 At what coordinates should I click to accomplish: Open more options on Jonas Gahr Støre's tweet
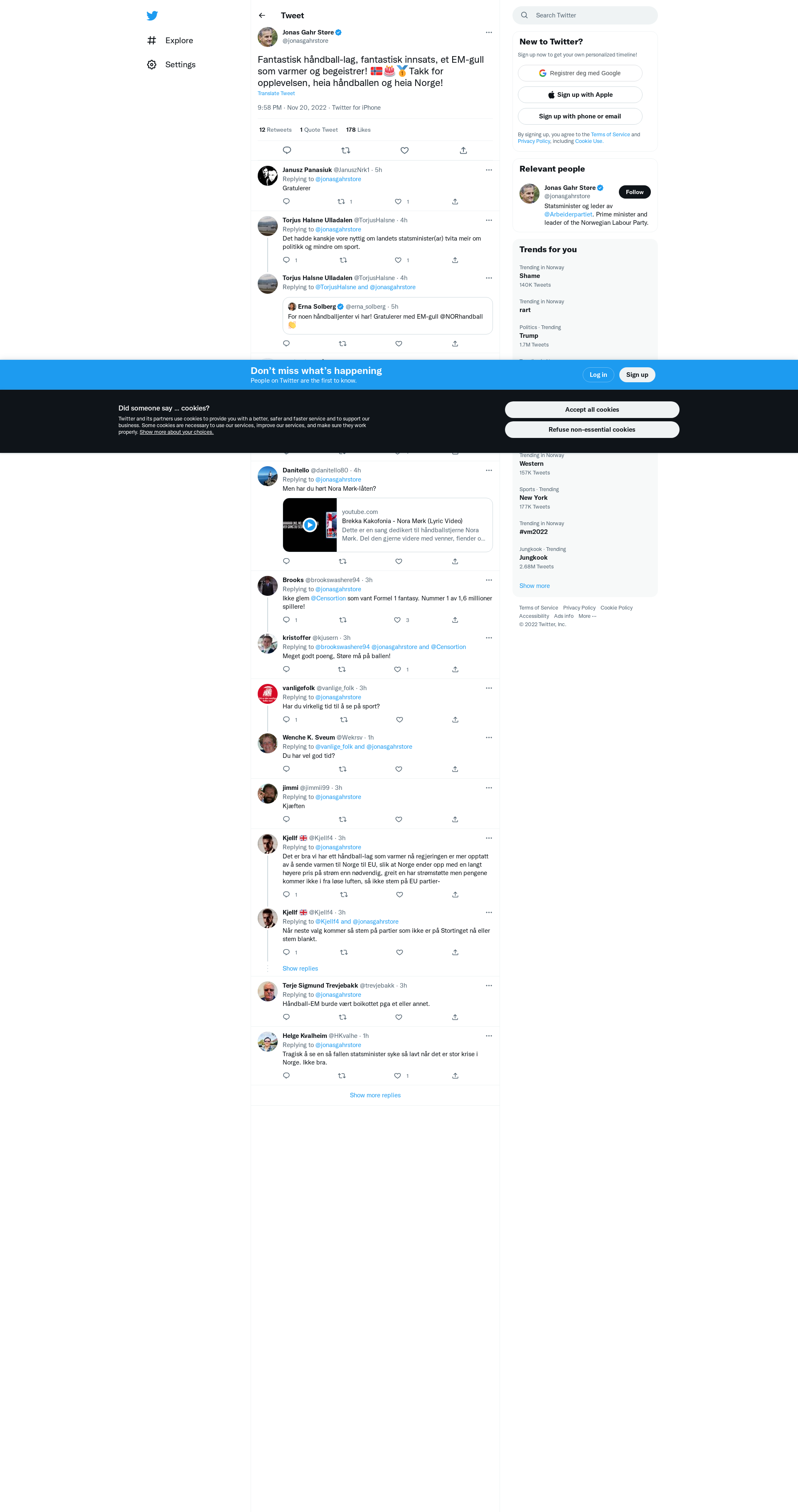click(x=488, y=32)
